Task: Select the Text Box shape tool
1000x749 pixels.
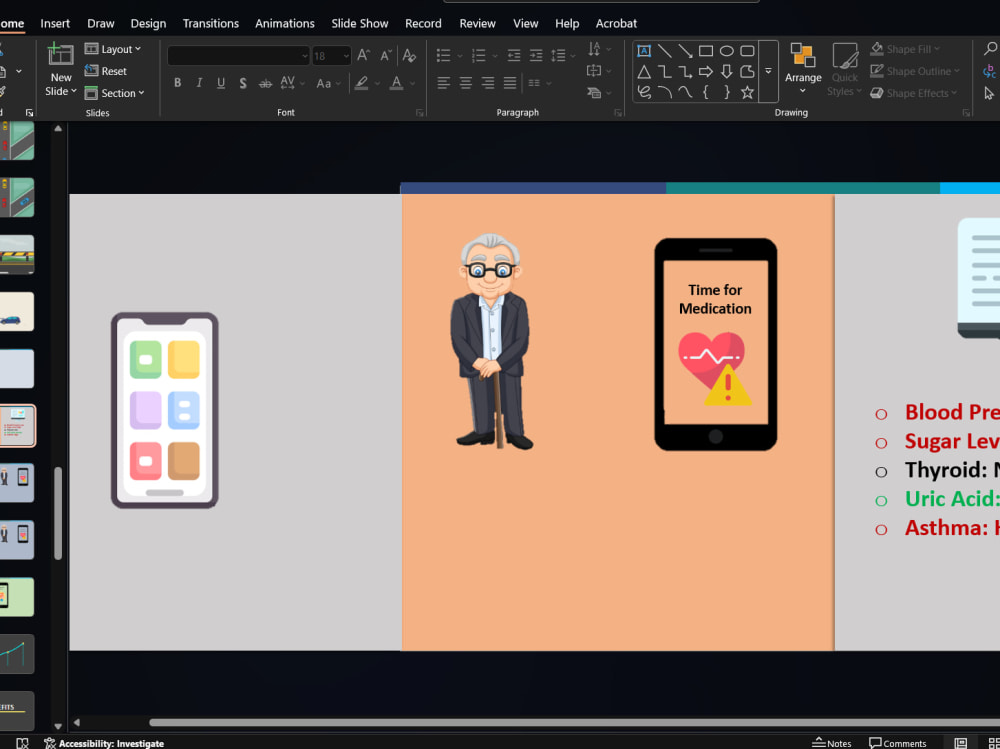Action: 644,51
